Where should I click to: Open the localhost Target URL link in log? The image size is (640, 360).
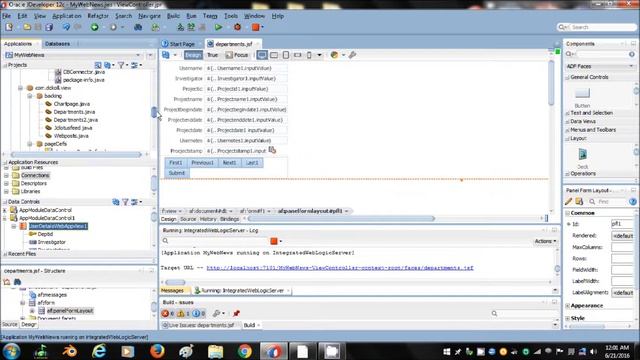(x=340, y=268)
